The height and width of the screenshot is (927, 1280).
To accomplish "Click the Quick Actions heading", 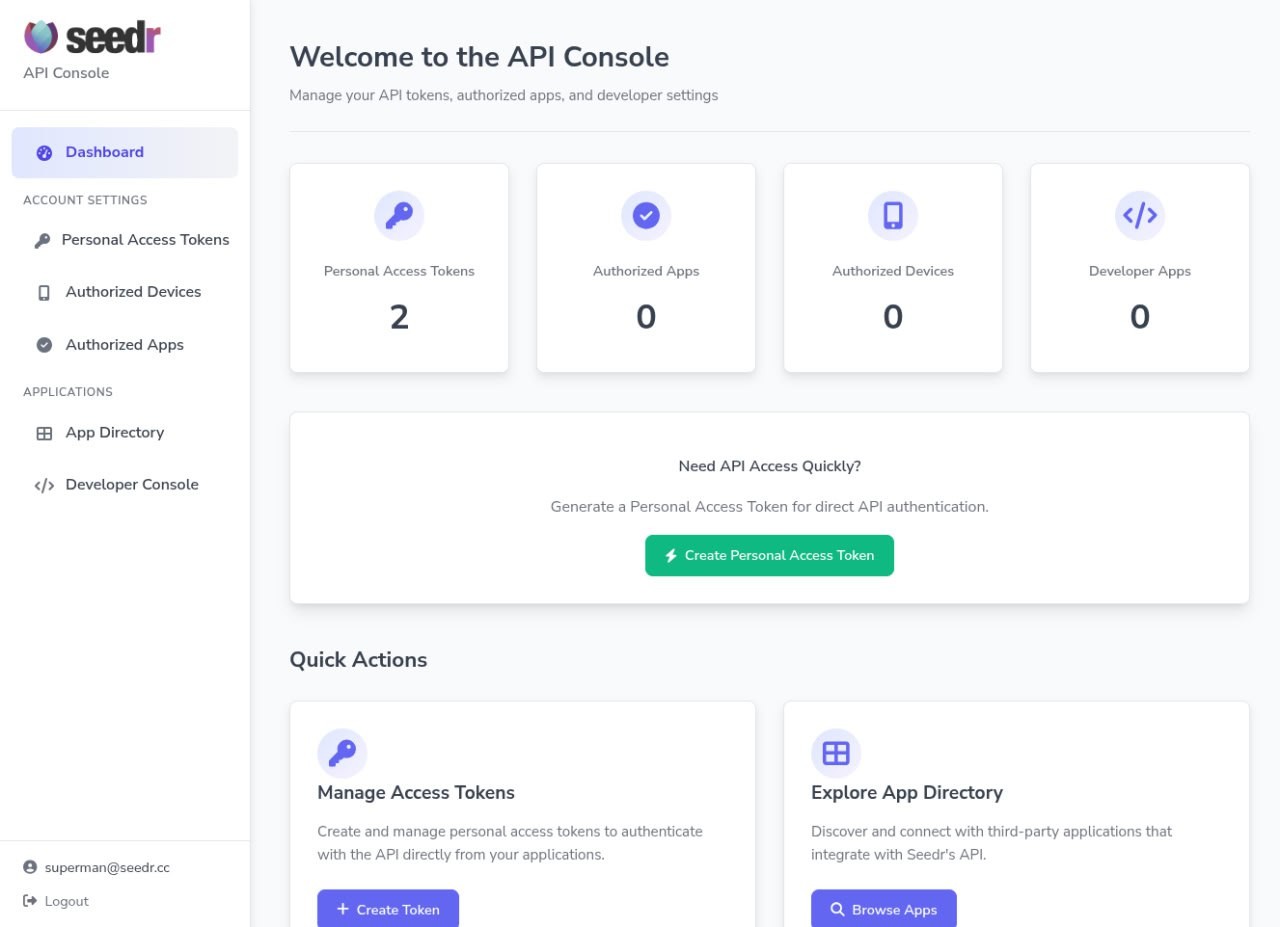I will point(358,660).
